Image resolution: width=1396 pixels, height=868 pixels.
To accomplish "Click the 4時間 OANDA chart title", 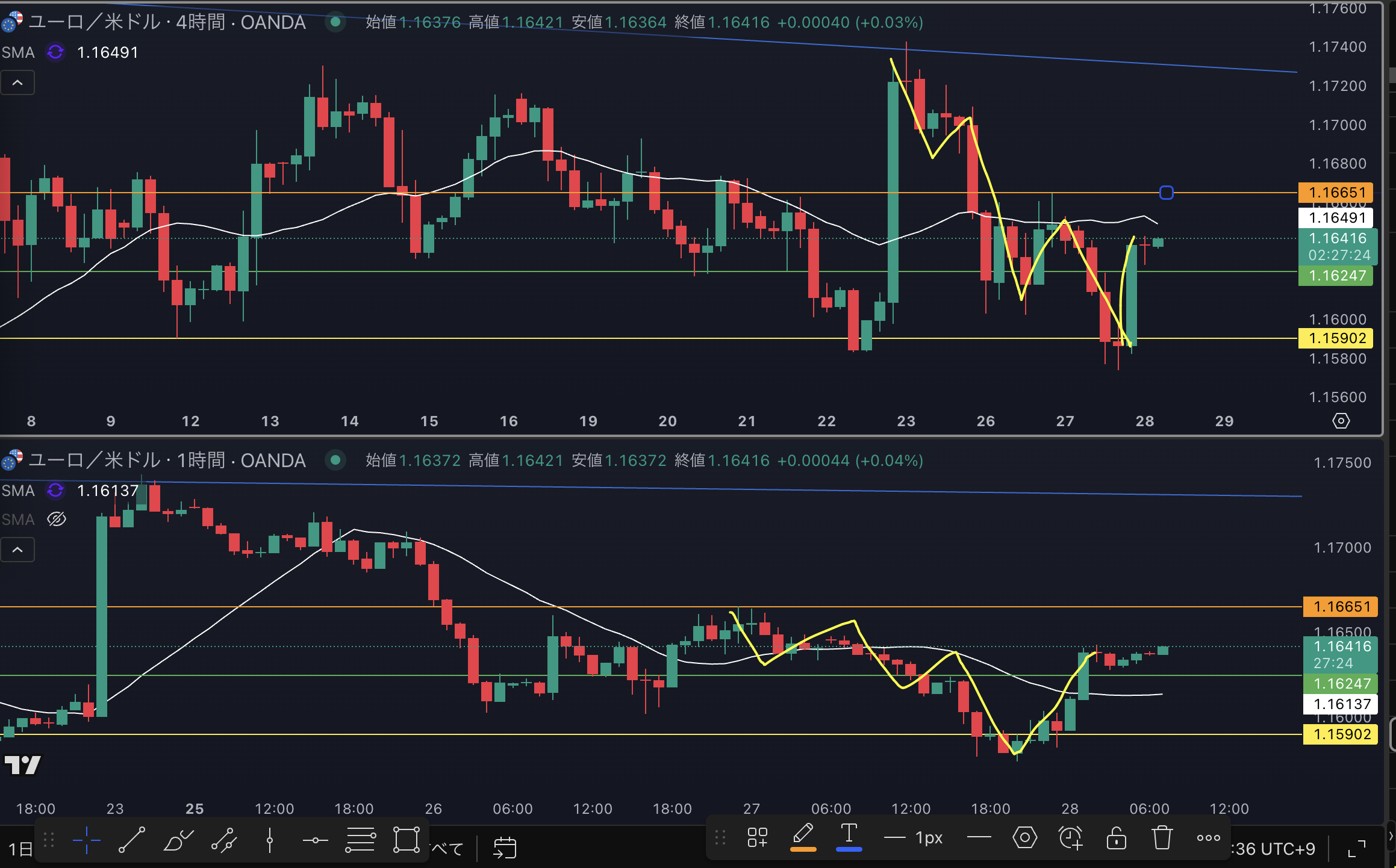I will tap(167, 22).
